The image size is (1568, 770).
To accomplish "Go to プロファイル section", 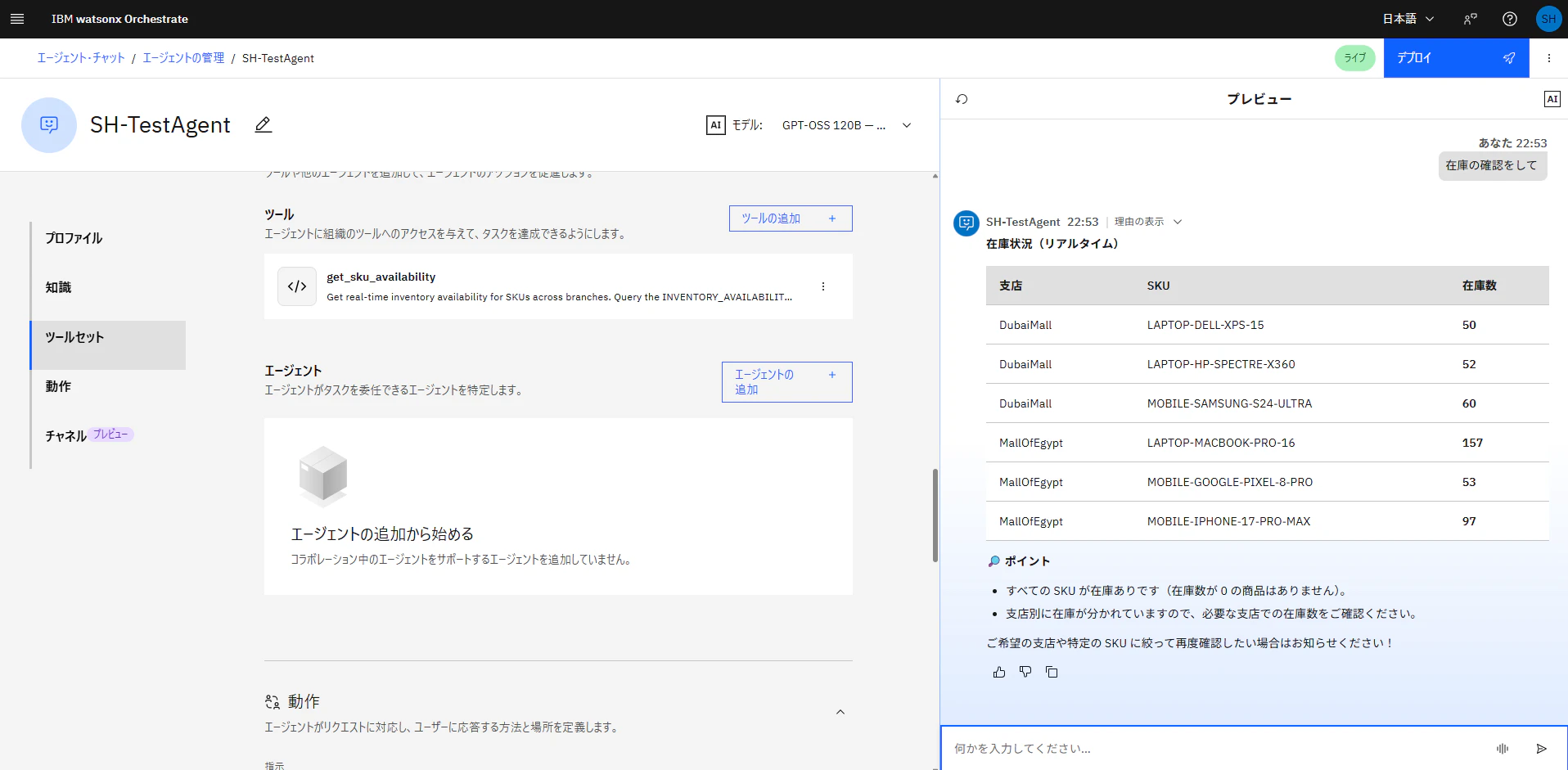I will 108,238.
